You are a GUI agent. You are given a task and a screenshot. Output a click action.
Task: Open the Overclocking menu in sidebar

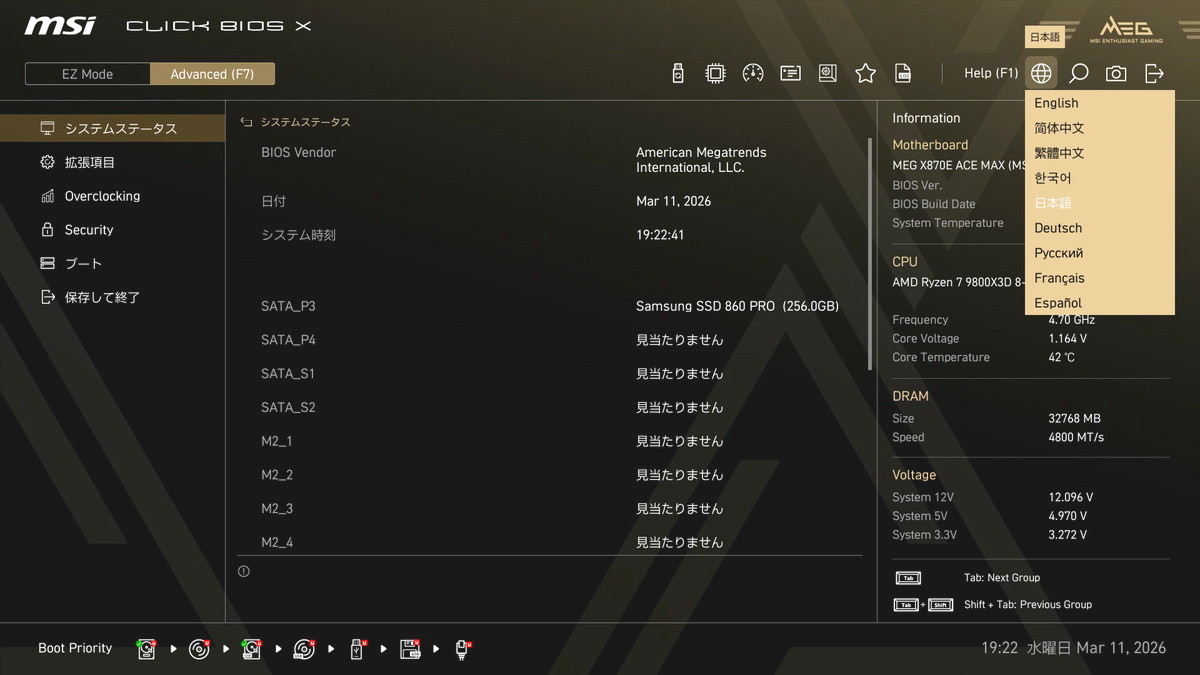pyautogui.click(x=102, y=196)
